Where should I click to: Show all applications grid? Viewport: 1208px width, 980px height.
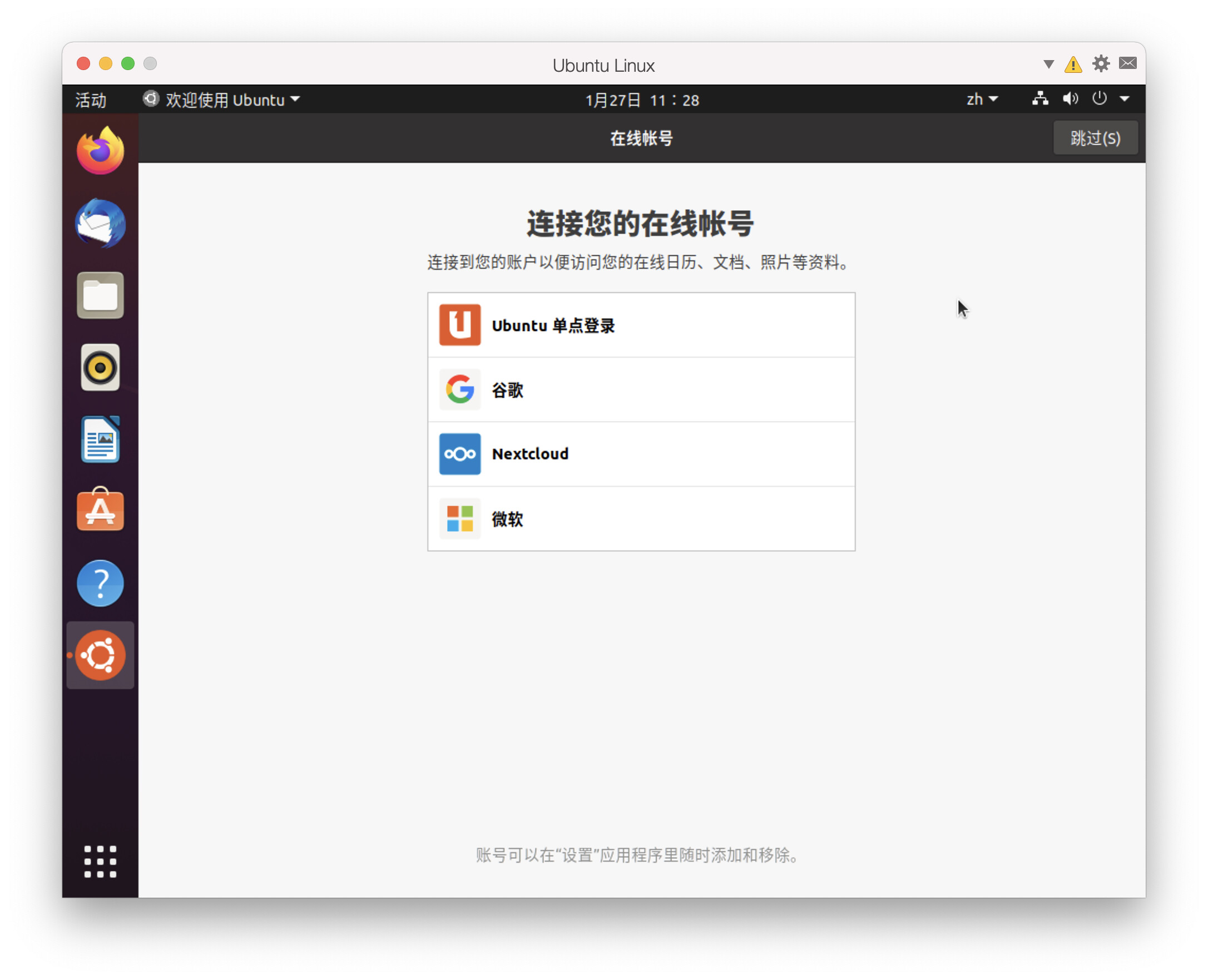tap(101, 862)
